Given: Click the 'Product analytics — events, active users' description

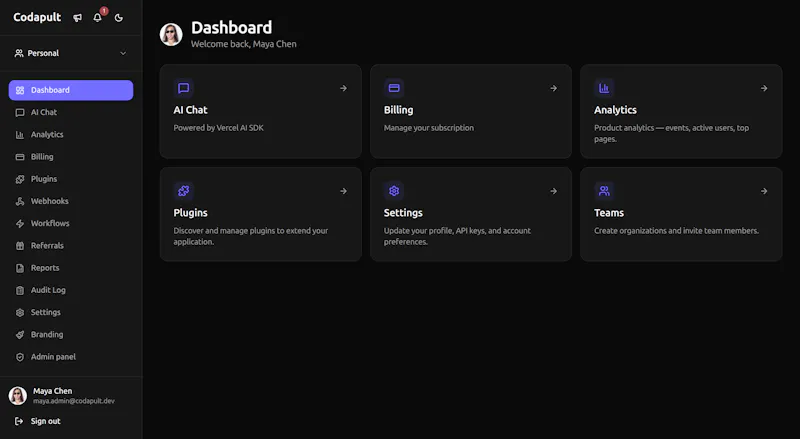Looking at the screenshot, I should coord(671,134).
